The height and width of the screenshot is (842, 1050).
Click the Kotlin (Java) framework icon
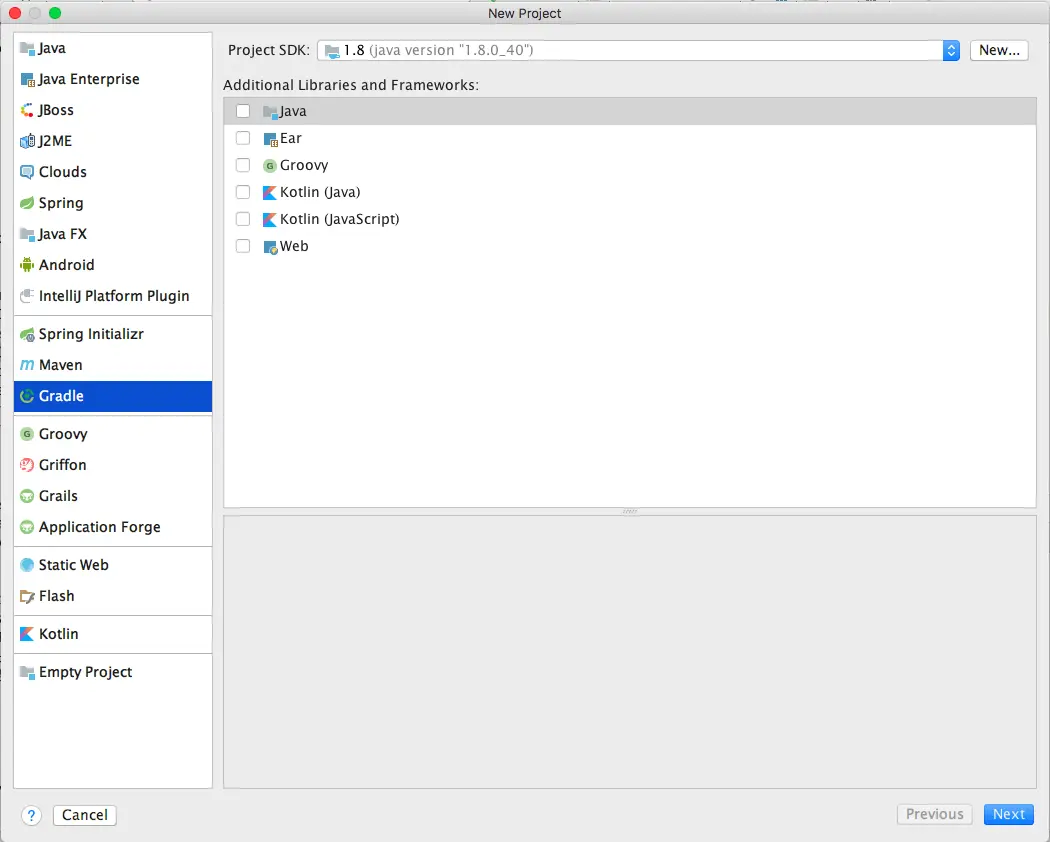270,193
